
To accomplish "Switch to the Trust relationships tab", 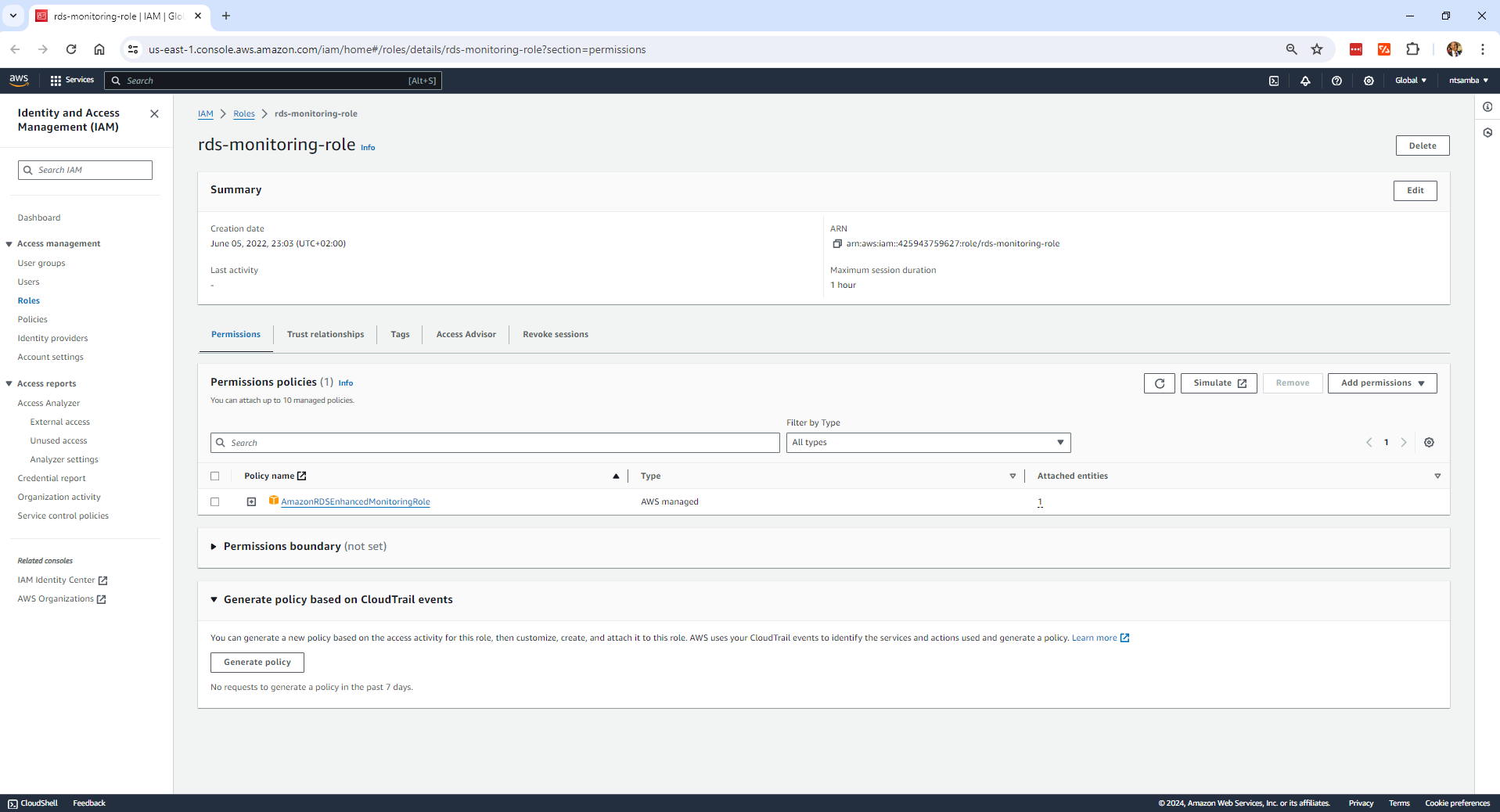I will 326,335.
